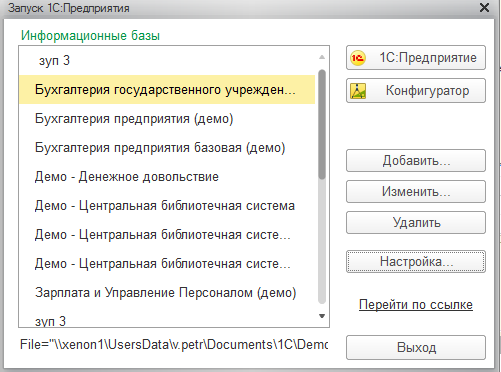Click the Конфигуратор drafting compass icon

358,91
